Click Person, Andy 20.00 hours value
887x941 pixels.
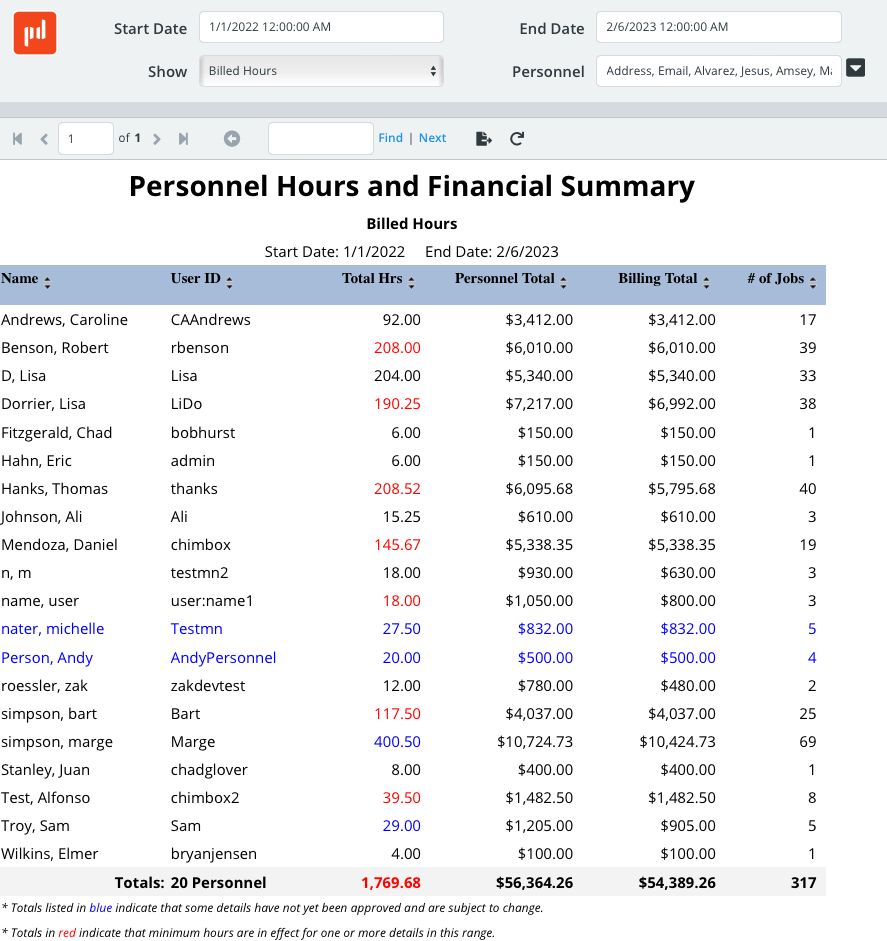(401, 658)
